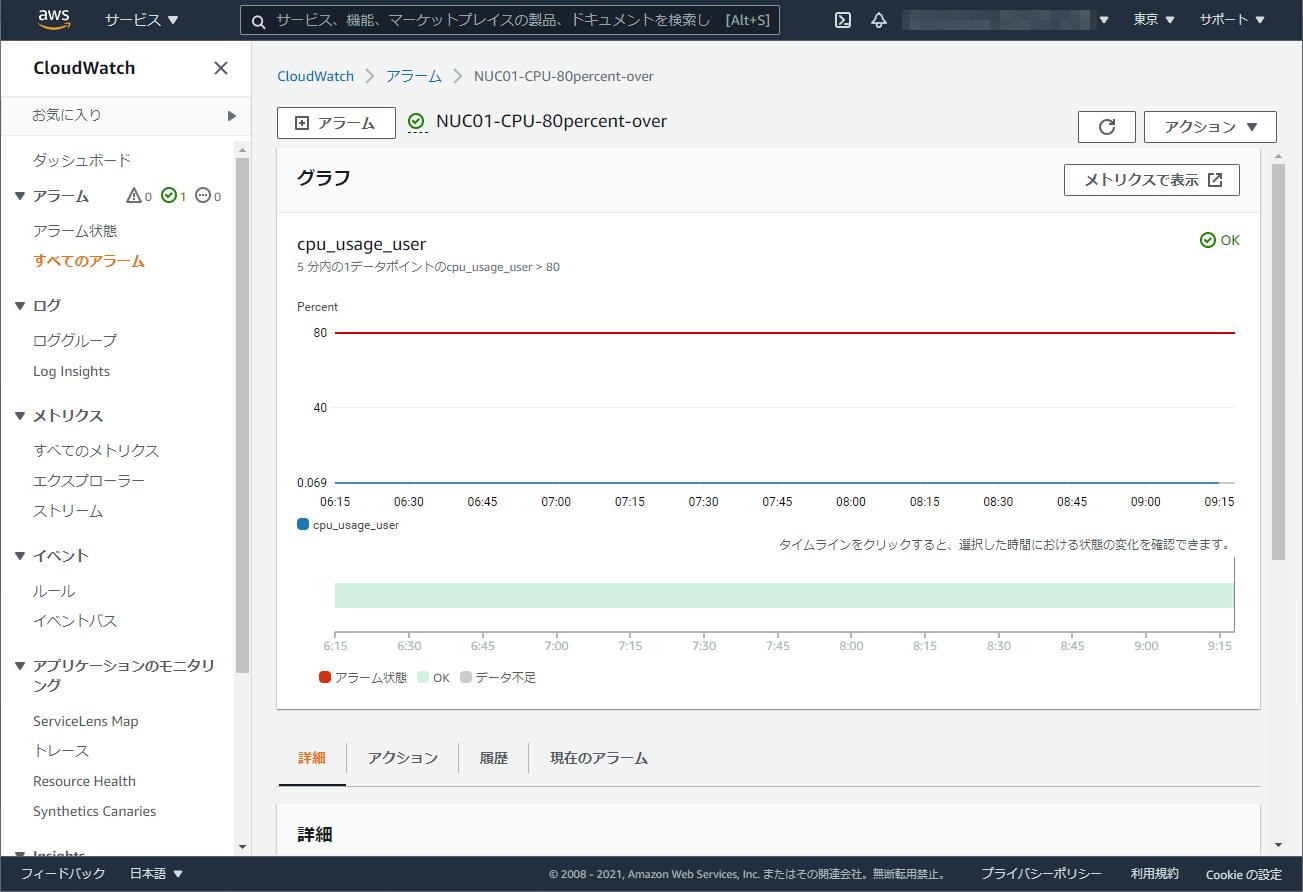
Task: Open the 日本語 language selector
Action: click(x=156, y=874)
